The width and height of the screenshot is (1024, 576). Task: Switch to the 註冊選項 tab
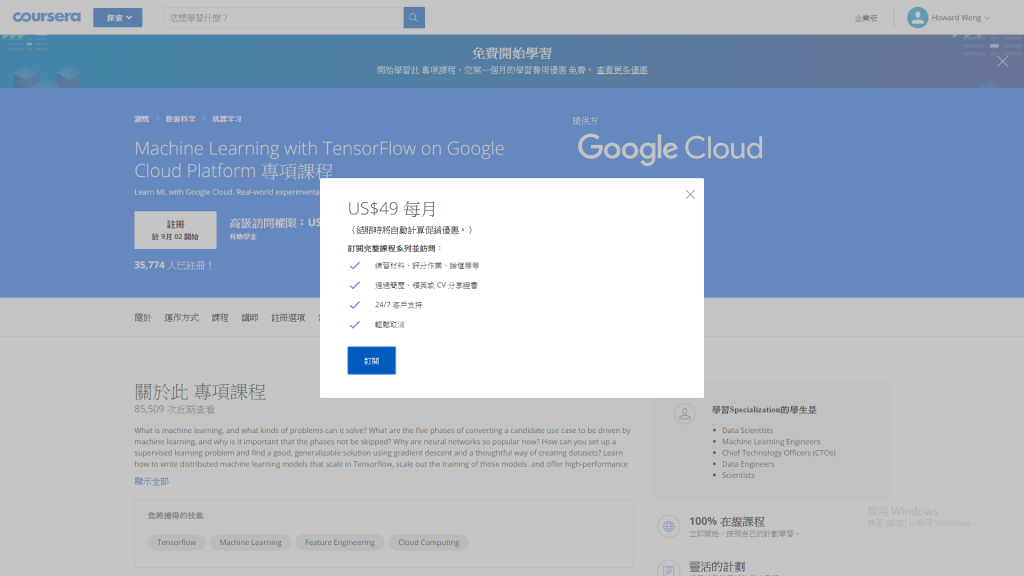[x=288, y=317]
